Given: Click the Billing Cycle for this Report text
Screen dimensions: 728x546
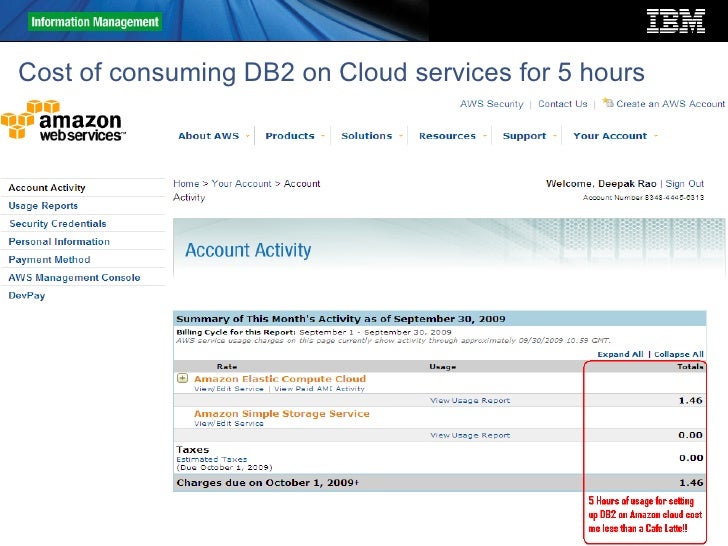Looking at the screenshot, I should tap(314, 332).
